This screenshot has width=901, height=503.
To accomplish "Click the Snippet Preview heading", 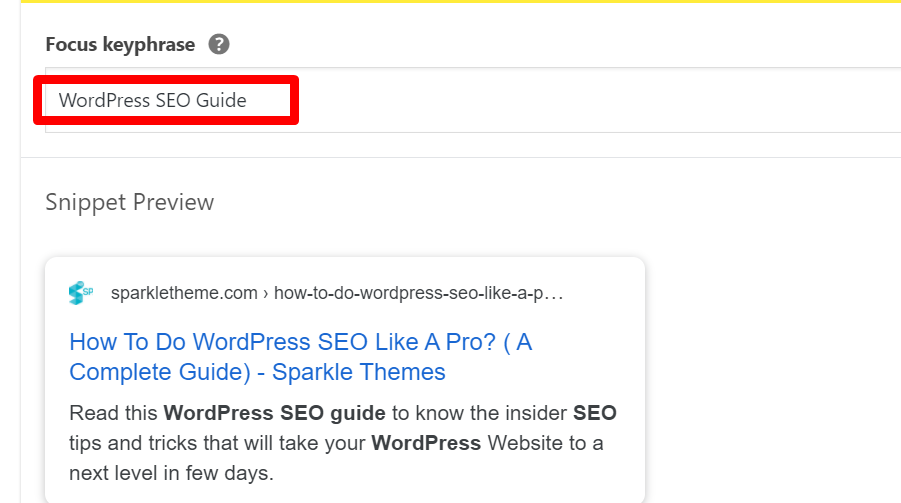I will 130,202.
